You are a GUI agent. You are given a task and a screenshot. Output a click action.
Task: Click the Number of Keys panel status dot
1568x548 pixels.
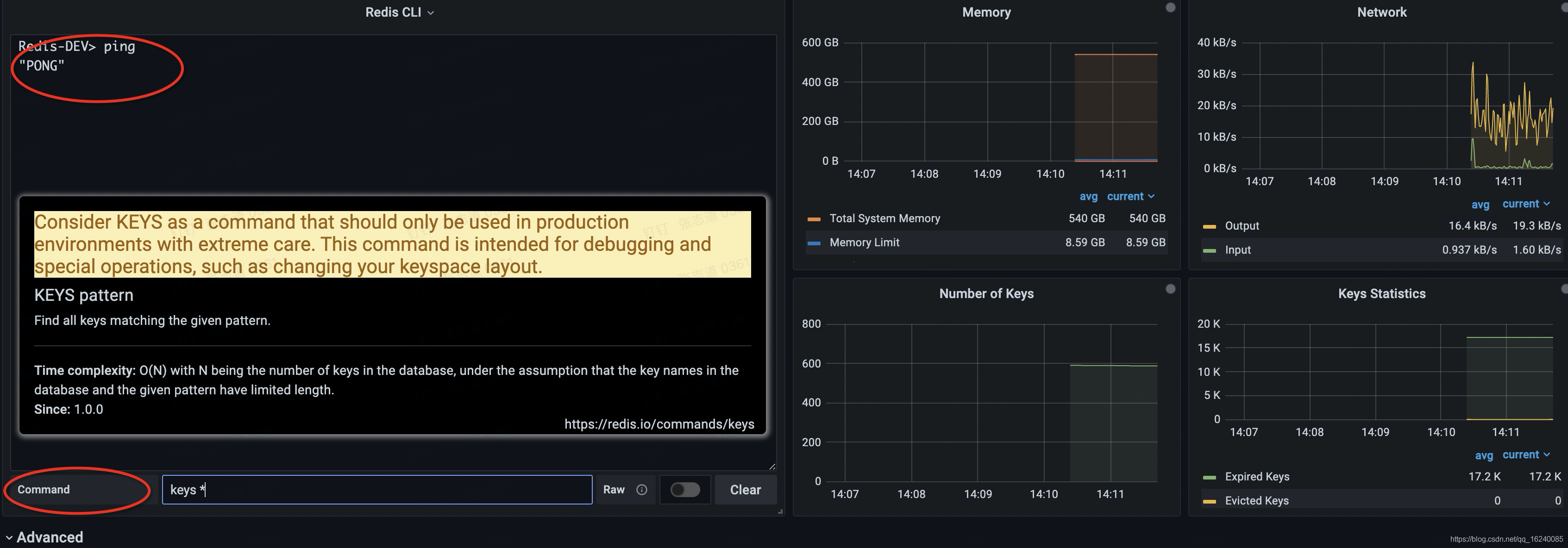1170,289
